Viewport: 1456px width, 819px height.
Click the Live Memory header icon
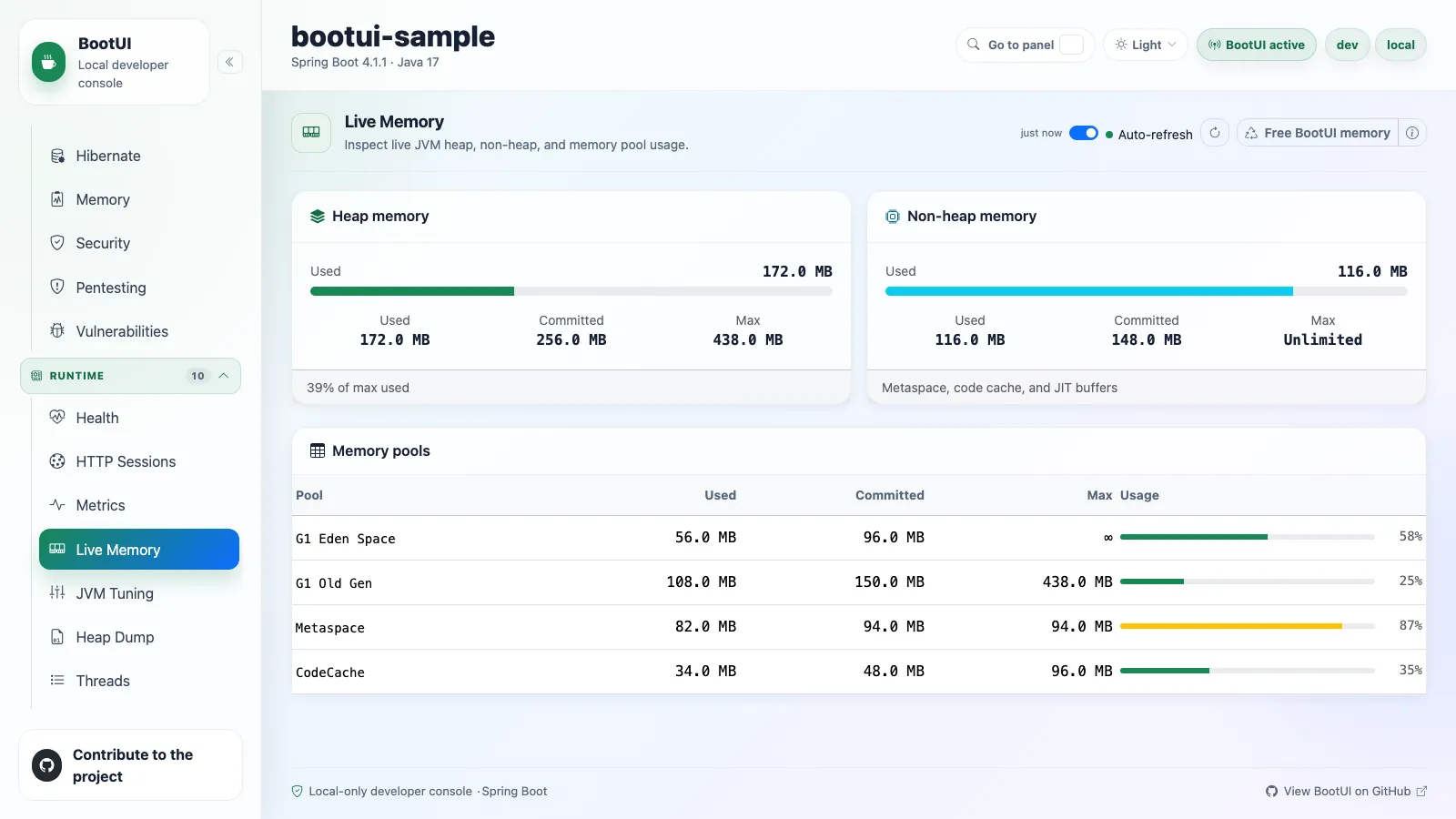311,133
